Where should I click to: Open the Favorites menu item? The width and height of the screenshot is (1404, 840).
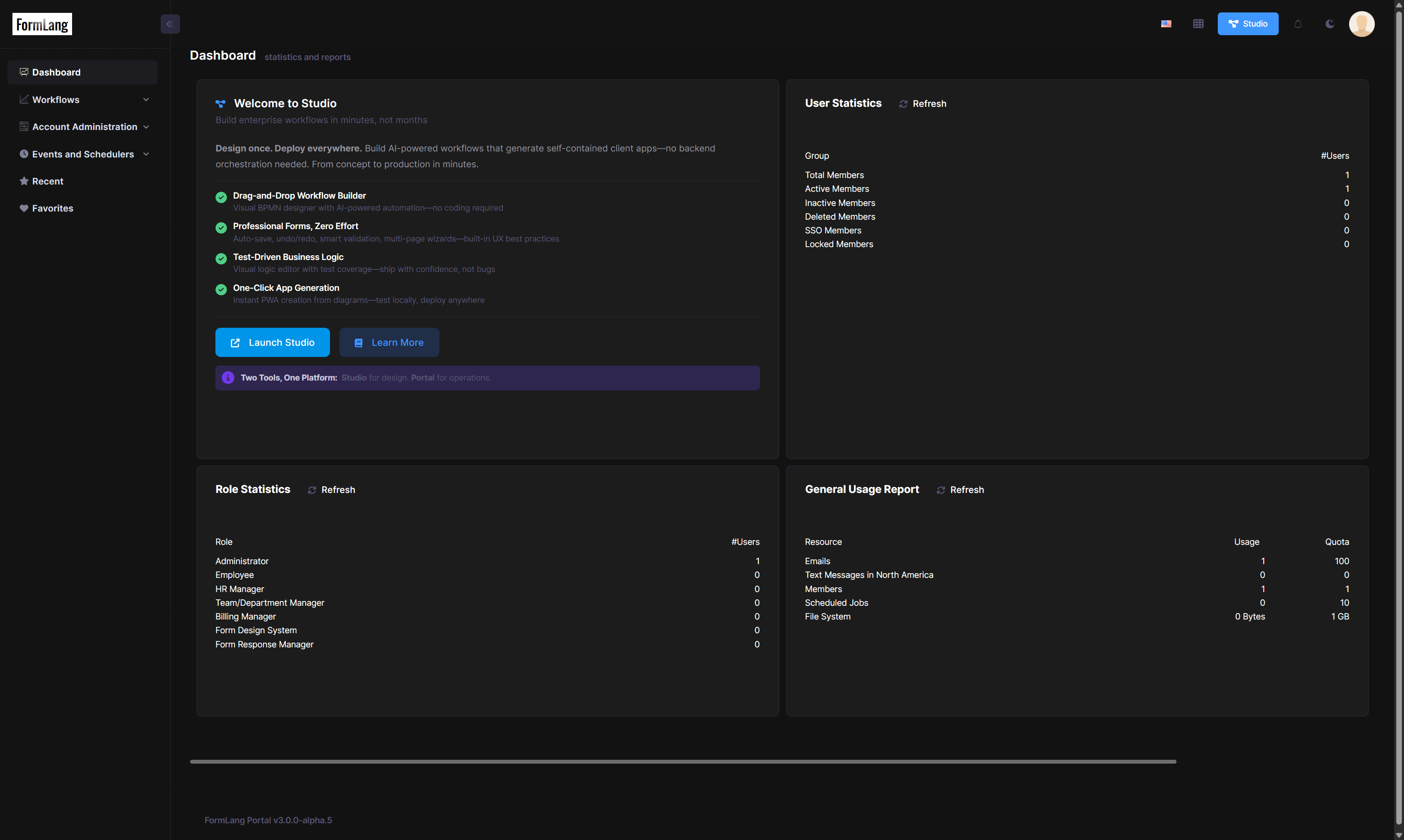coord(82,208)
